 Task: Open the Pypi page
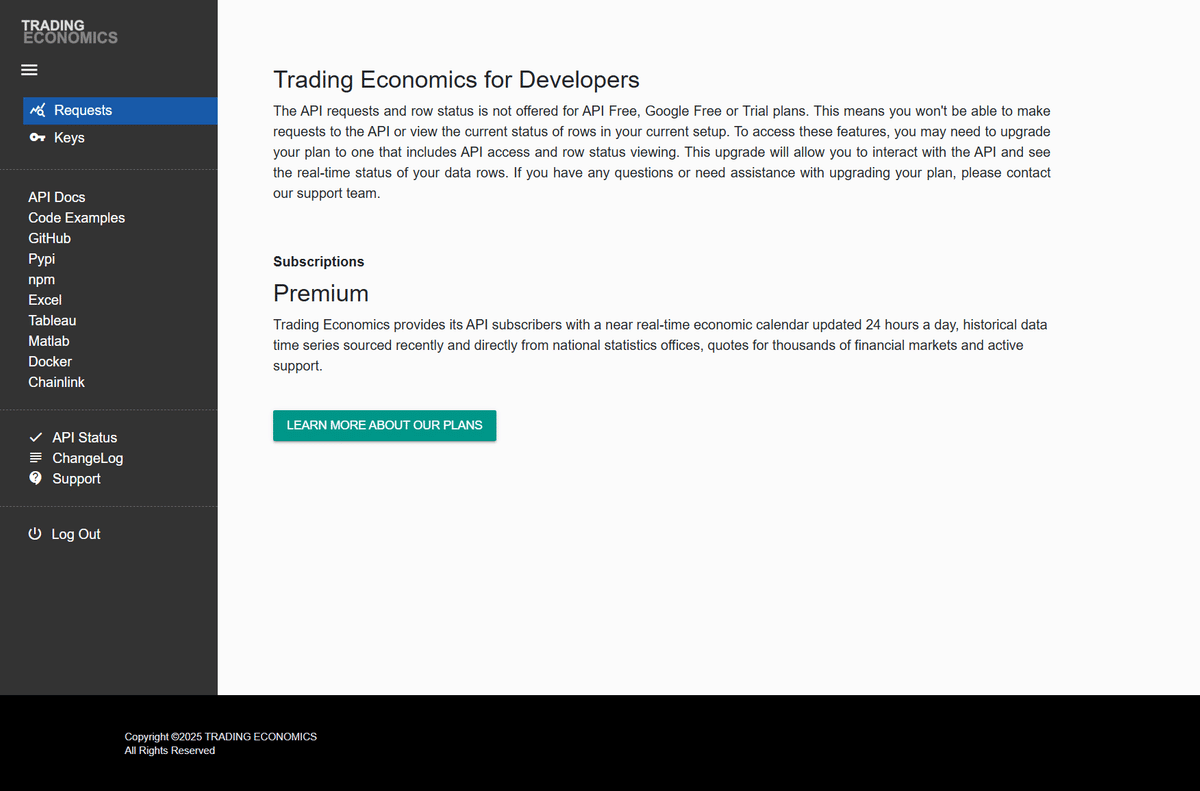[x=41, y=259]
